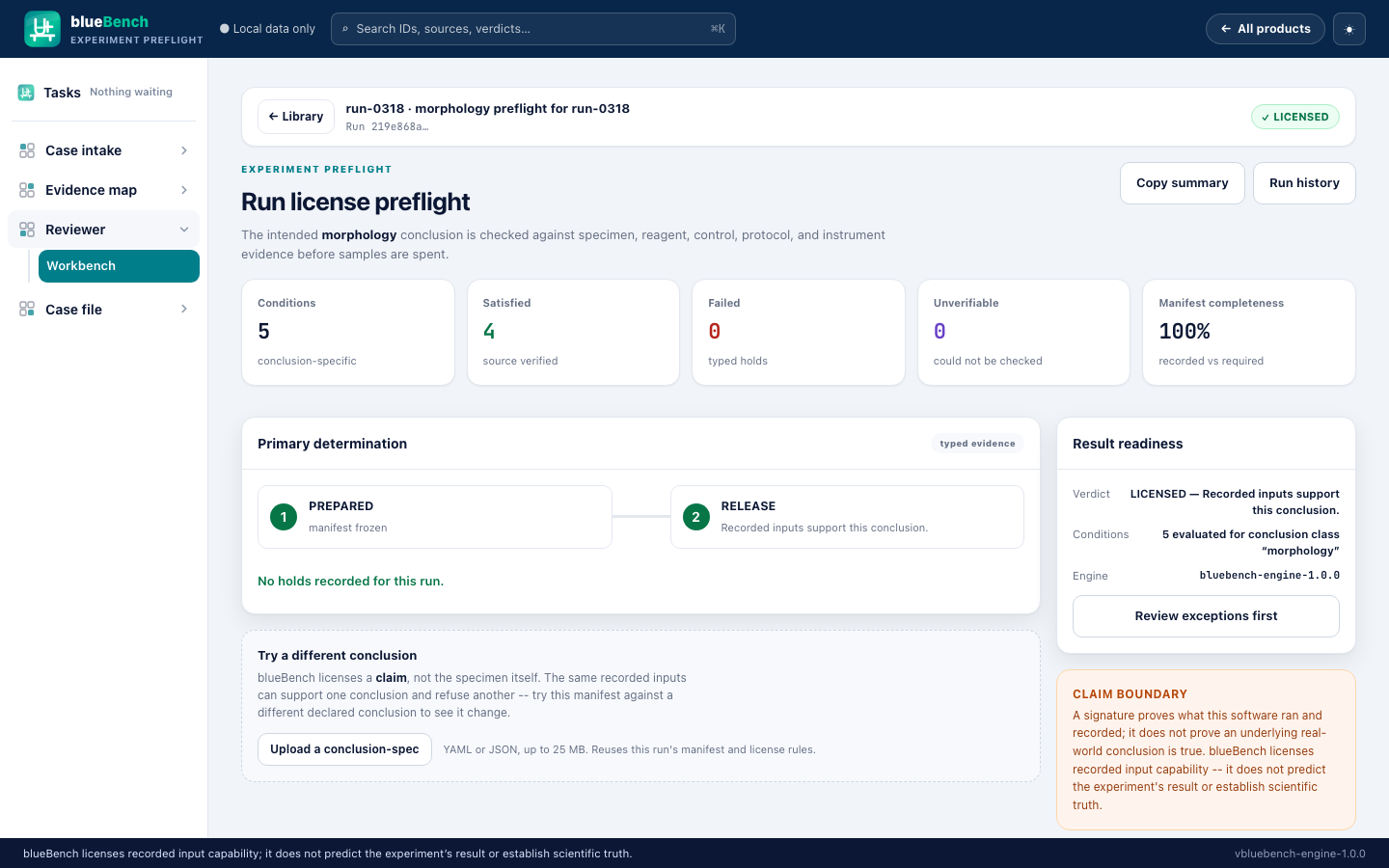Click the Unverifiable count card
The image size is (1389, 868).
coord(1023,333)
